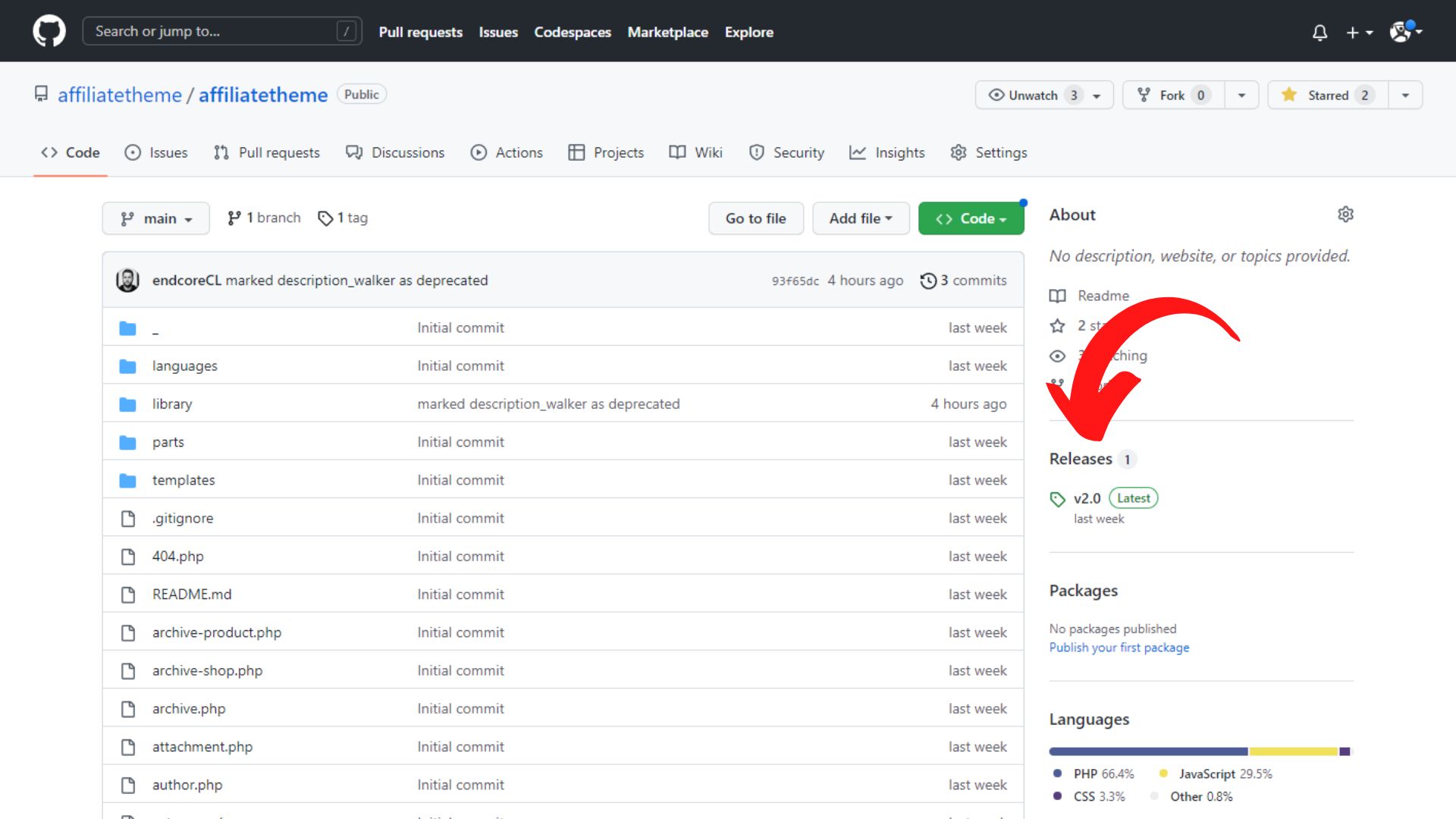Switch to the Insights tab
The height and width of the screenshot is (819, 1456).
coord(887,152)
